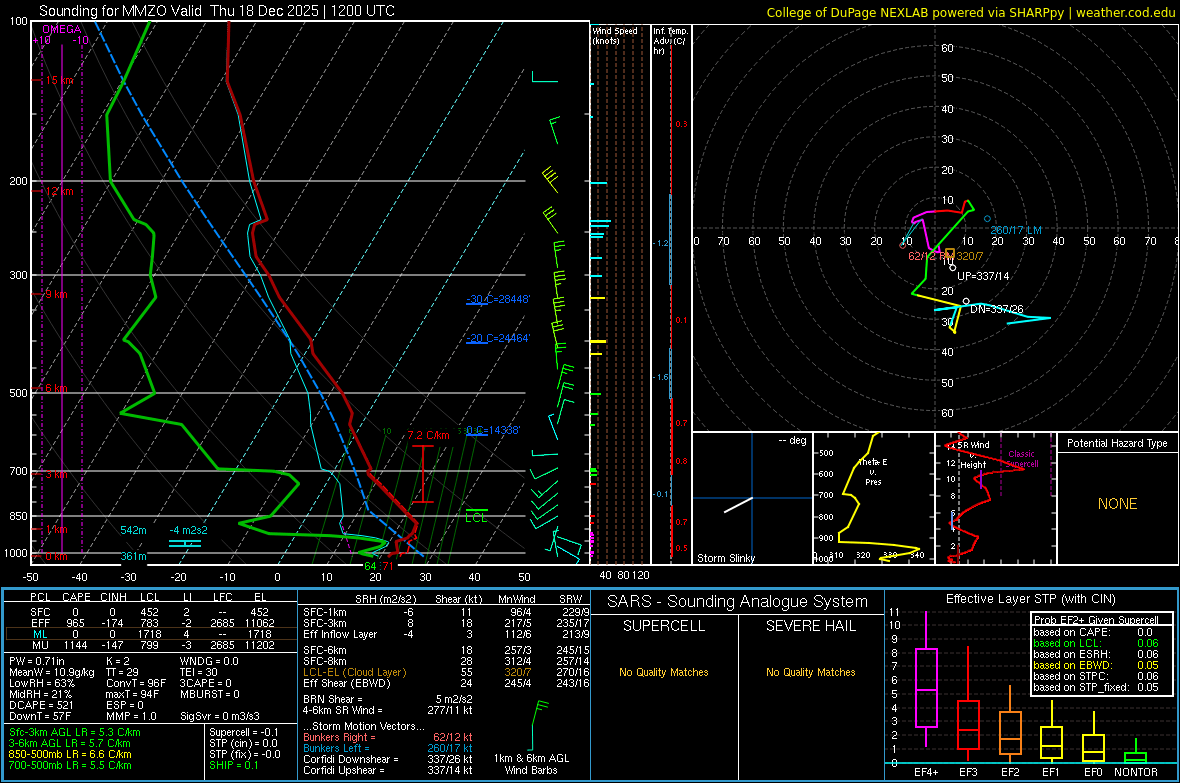Viewport: 1180px width, 783px height.
Task: Click the Bunkers Left = 260/17 kt line
Action: (388, 748)
